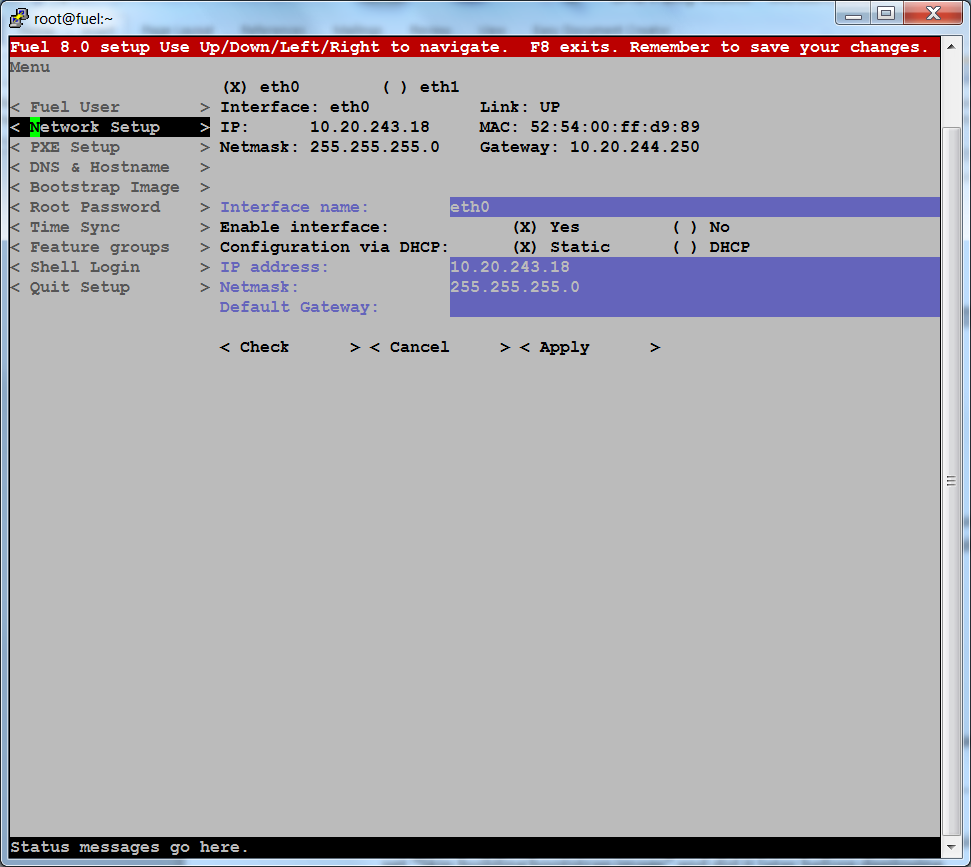Set Enable interface to No
The height and width of the screenshot is (867, 971).
tap(702, 227)
